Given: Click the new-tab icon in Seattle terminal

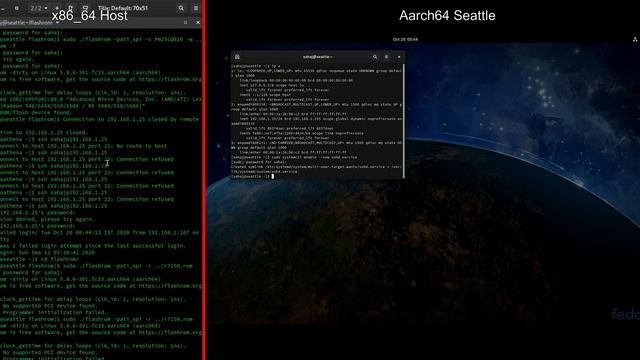Looking at the screenshot, I should click(237, 57).
